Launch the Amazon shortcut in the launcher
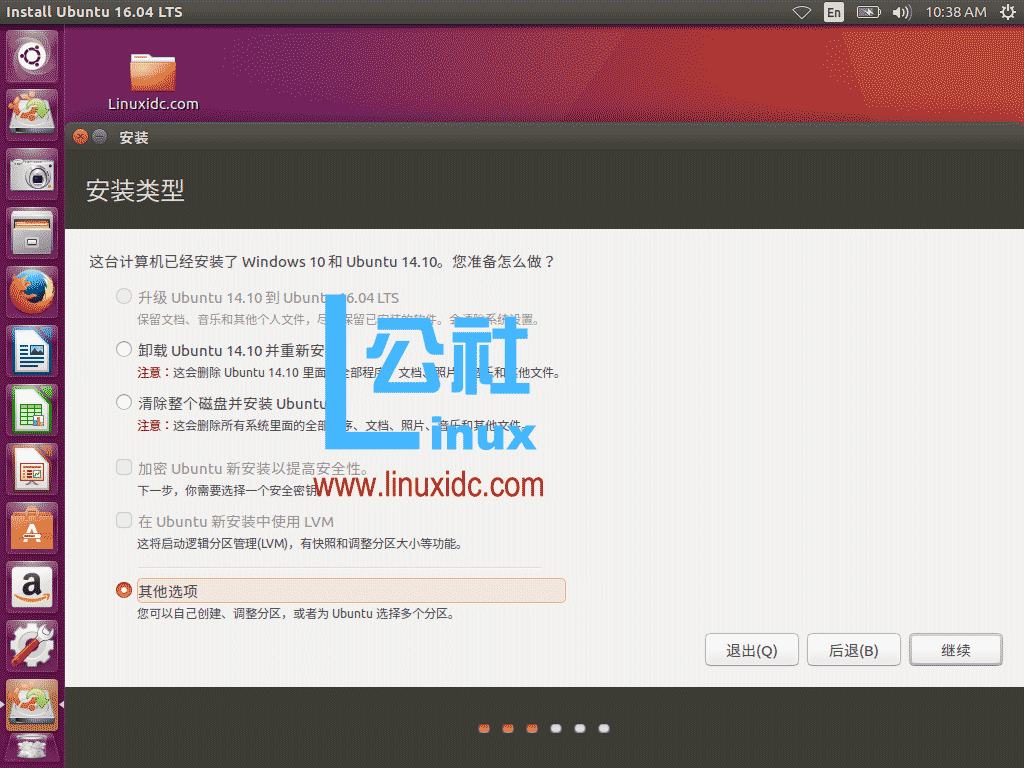The image size is (1024, 768). 31,587
